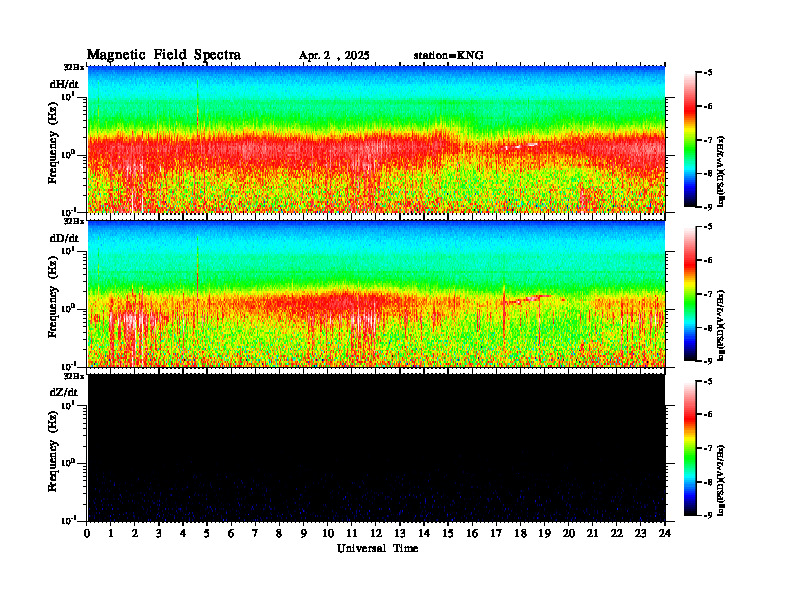
Task: Click hour tick label '4' on time axis
Action: [x=183, y=533]
